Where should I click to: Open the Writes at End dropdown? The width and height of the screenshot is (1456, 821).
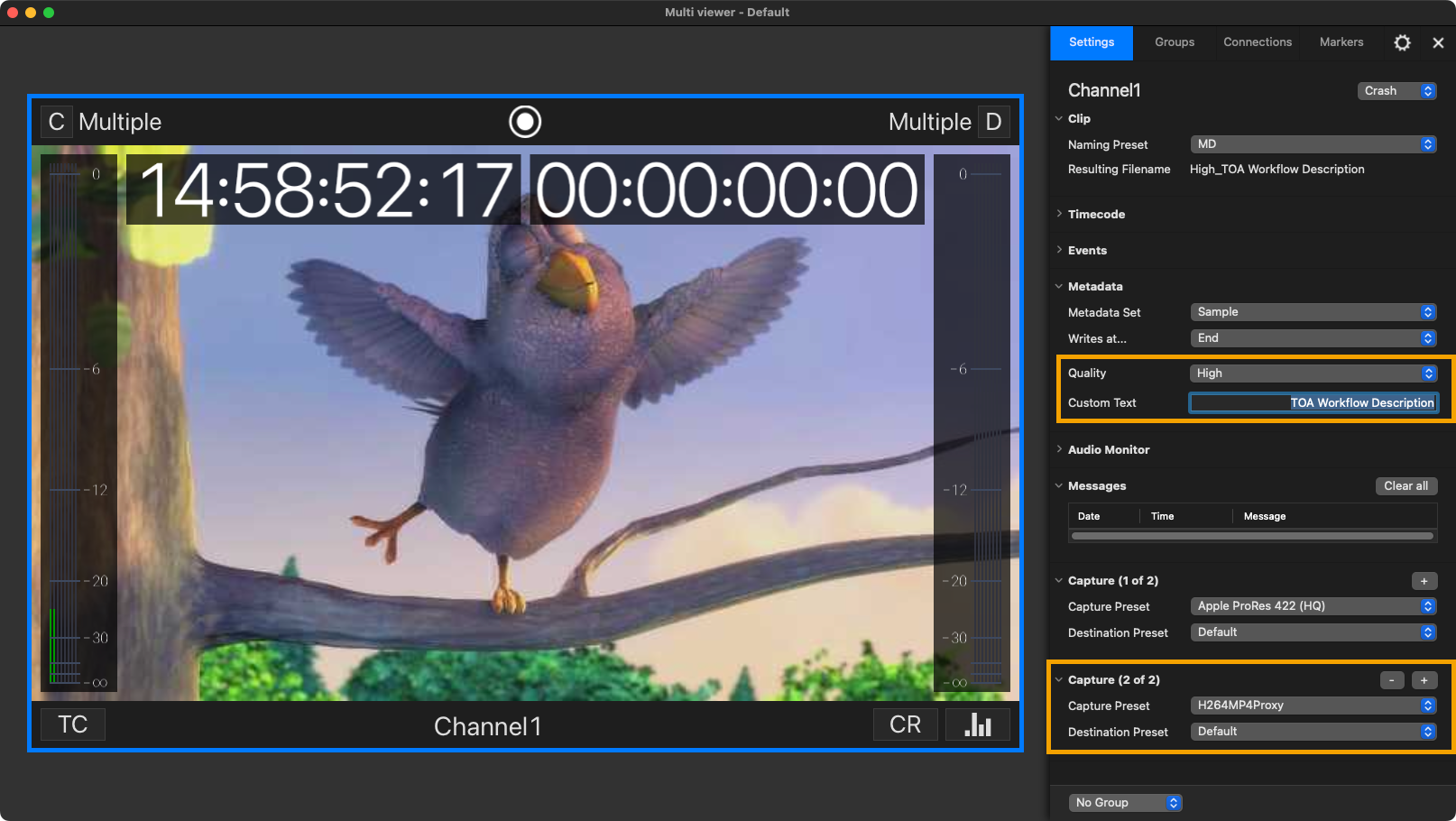click(x=1313, y=338)
